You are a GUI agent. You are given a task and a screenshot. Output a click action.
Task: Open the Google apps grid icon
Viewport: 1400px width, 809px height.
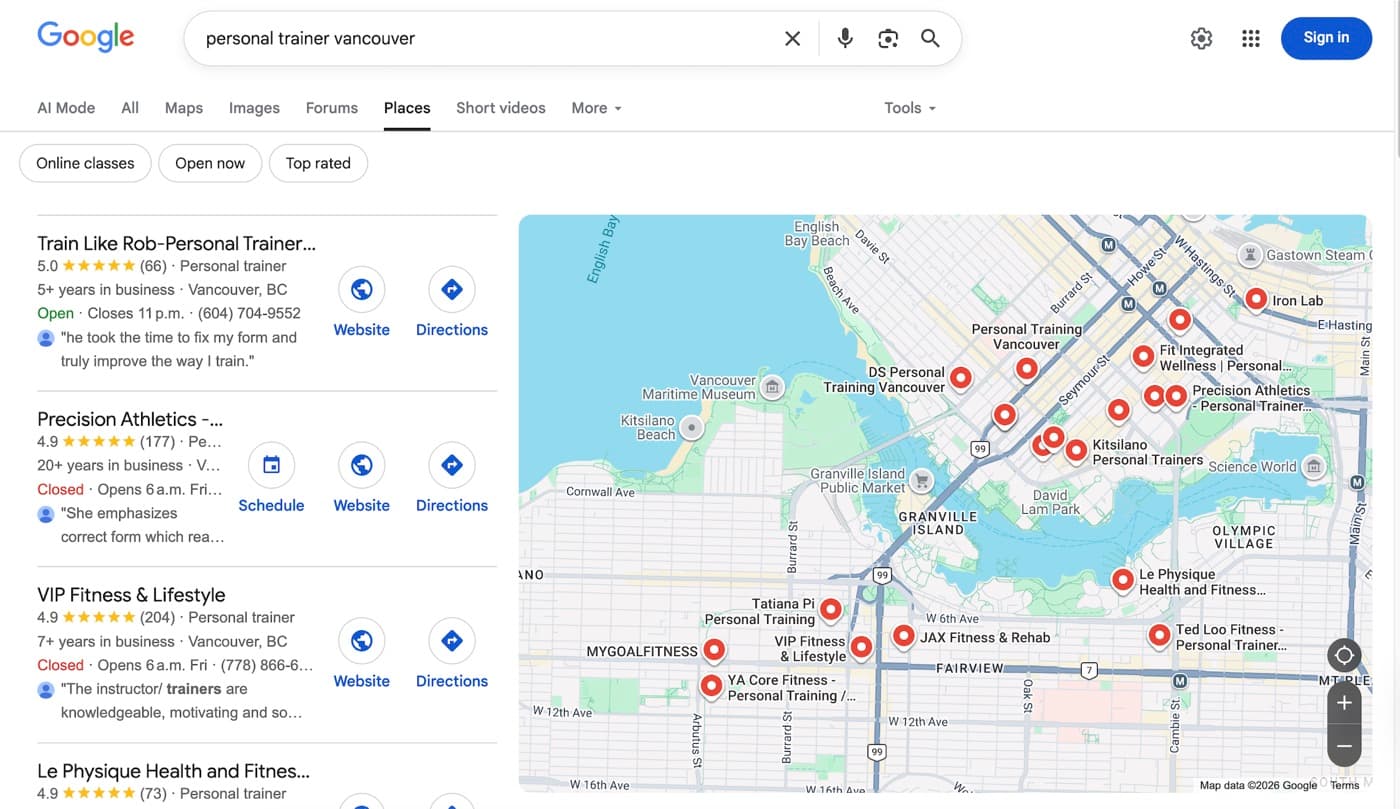(x=1250, y=38)
